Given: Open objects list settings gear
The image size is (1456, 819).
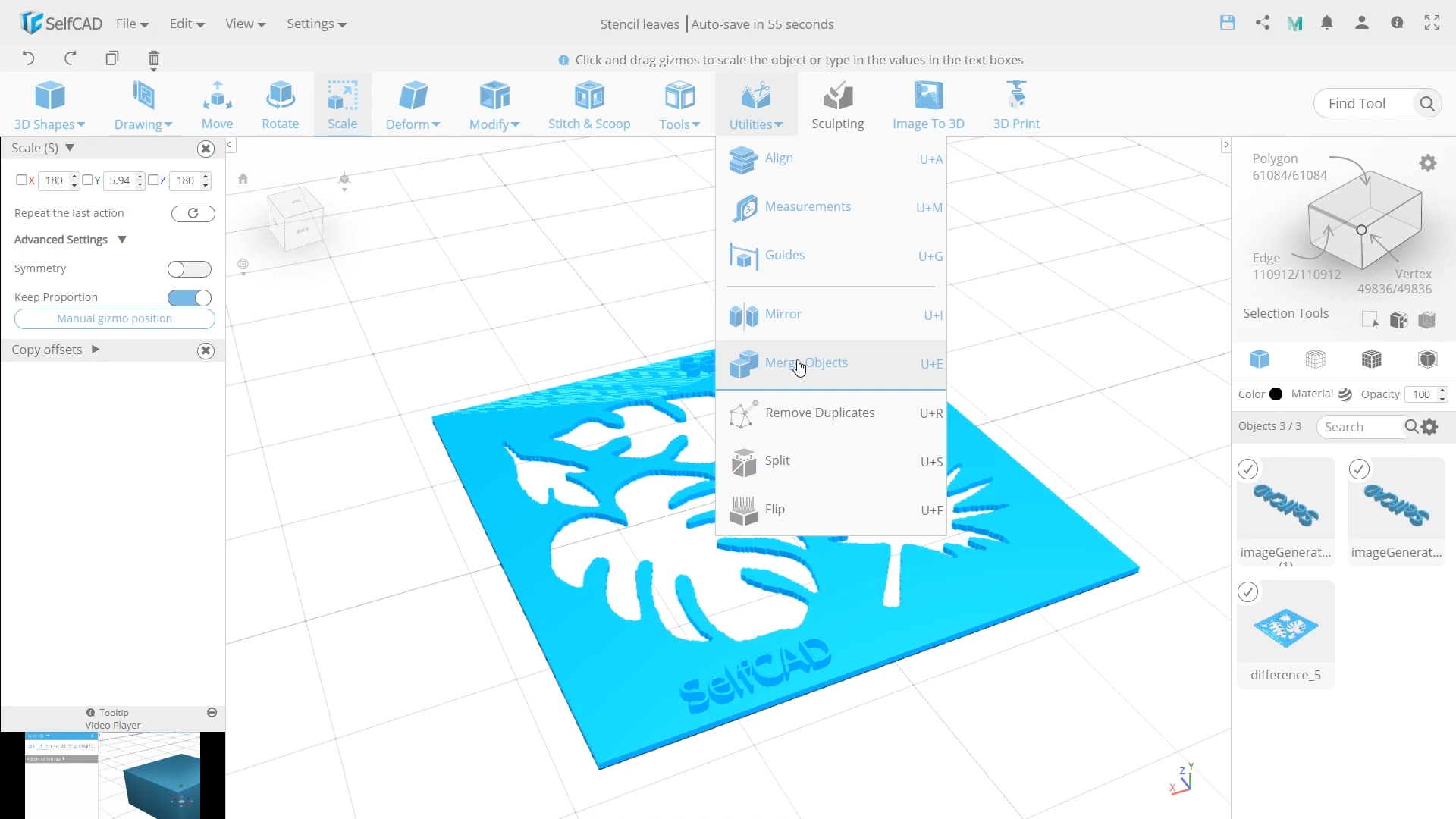Looking at the screenshot, I should (x=1429, y=427).
